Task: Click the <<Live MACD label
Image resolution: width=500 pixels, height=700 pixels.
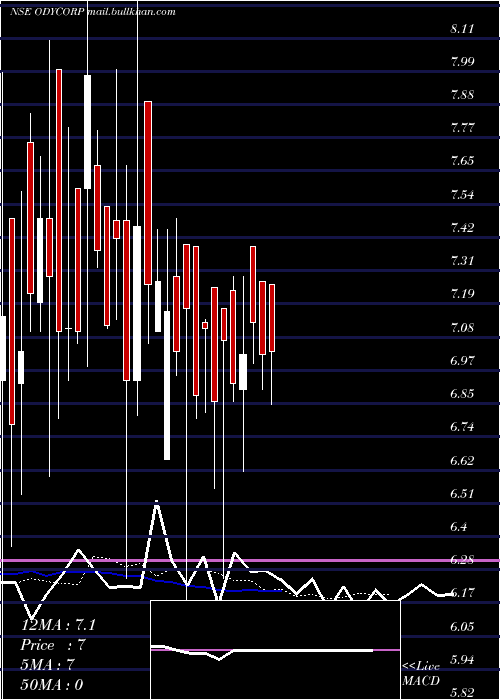Action: (421, 674)
